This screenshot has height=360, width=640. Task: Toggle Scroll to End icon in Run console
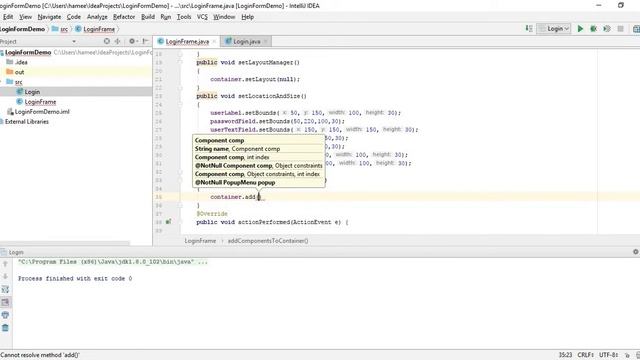[x=5, y=302]
